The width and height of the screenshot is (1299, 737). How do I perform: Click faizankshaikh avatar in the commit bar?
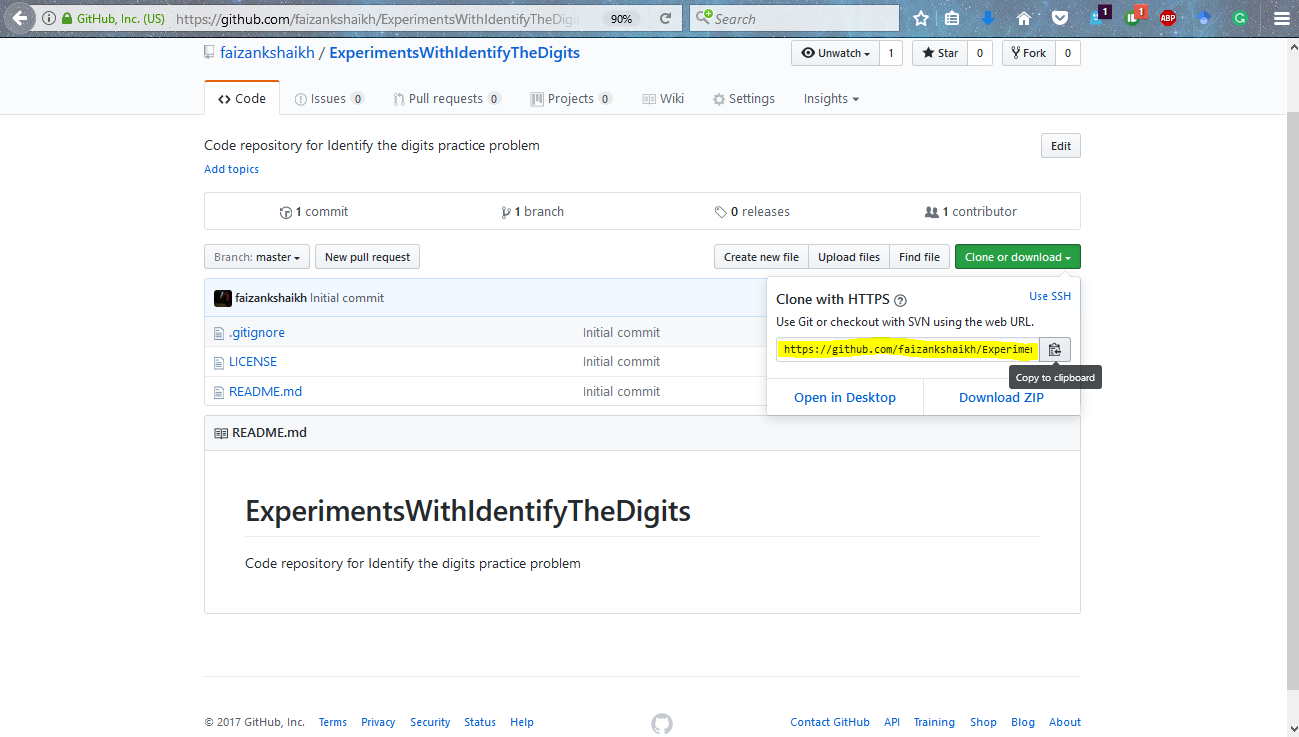(223, 298)
